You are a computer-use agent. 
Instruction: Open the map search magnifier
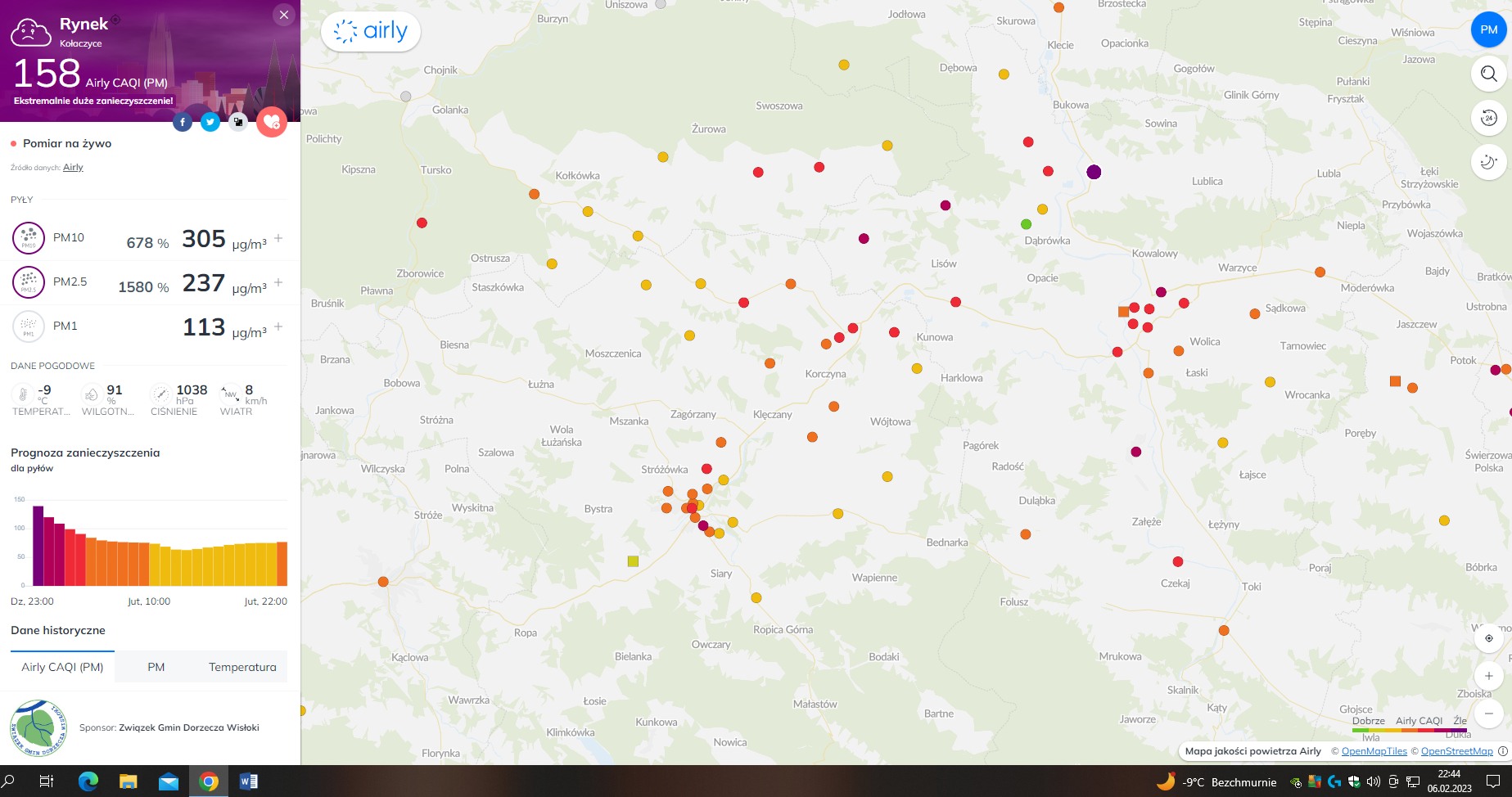1488,74
